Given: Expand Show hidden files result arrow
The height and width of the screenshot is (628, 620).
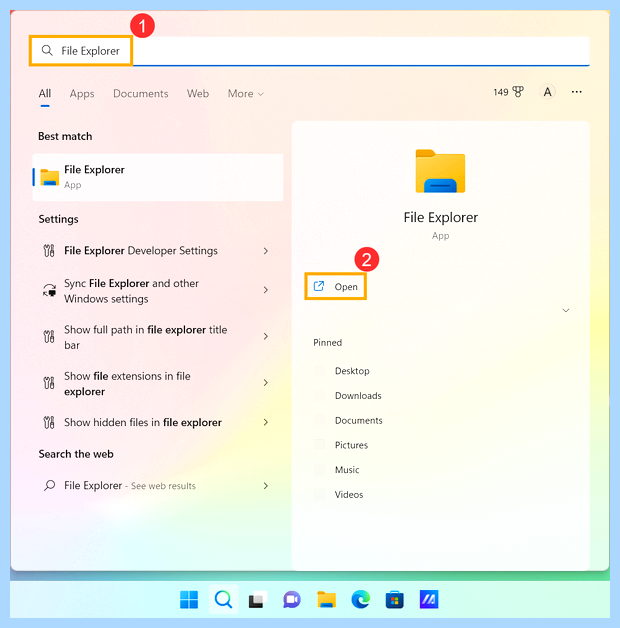Looking at the screenshot, I should [266, 422].
